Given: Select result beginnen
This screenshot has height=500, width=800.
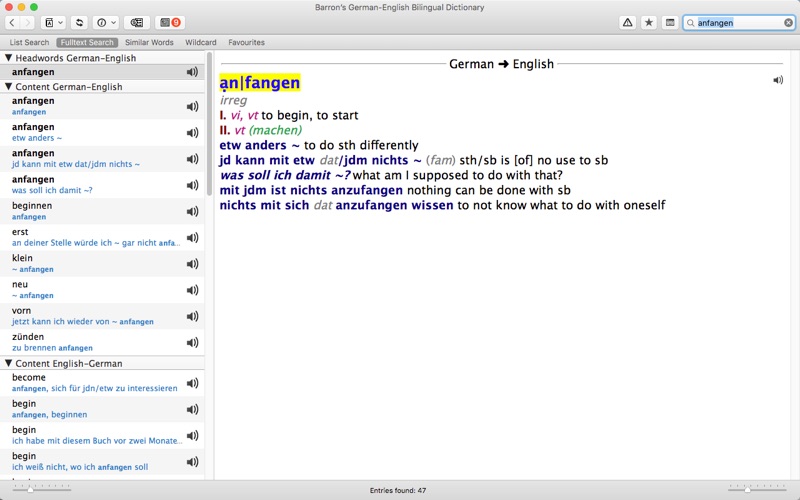Looking at the screenshot, I should [x=102, y=211].
